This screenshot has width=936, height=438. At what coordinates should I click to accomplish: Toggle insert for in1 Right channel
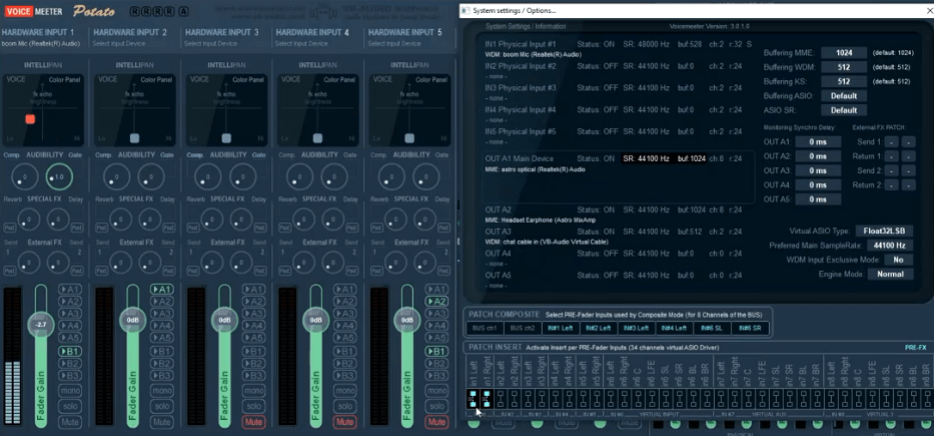[487, 399]
